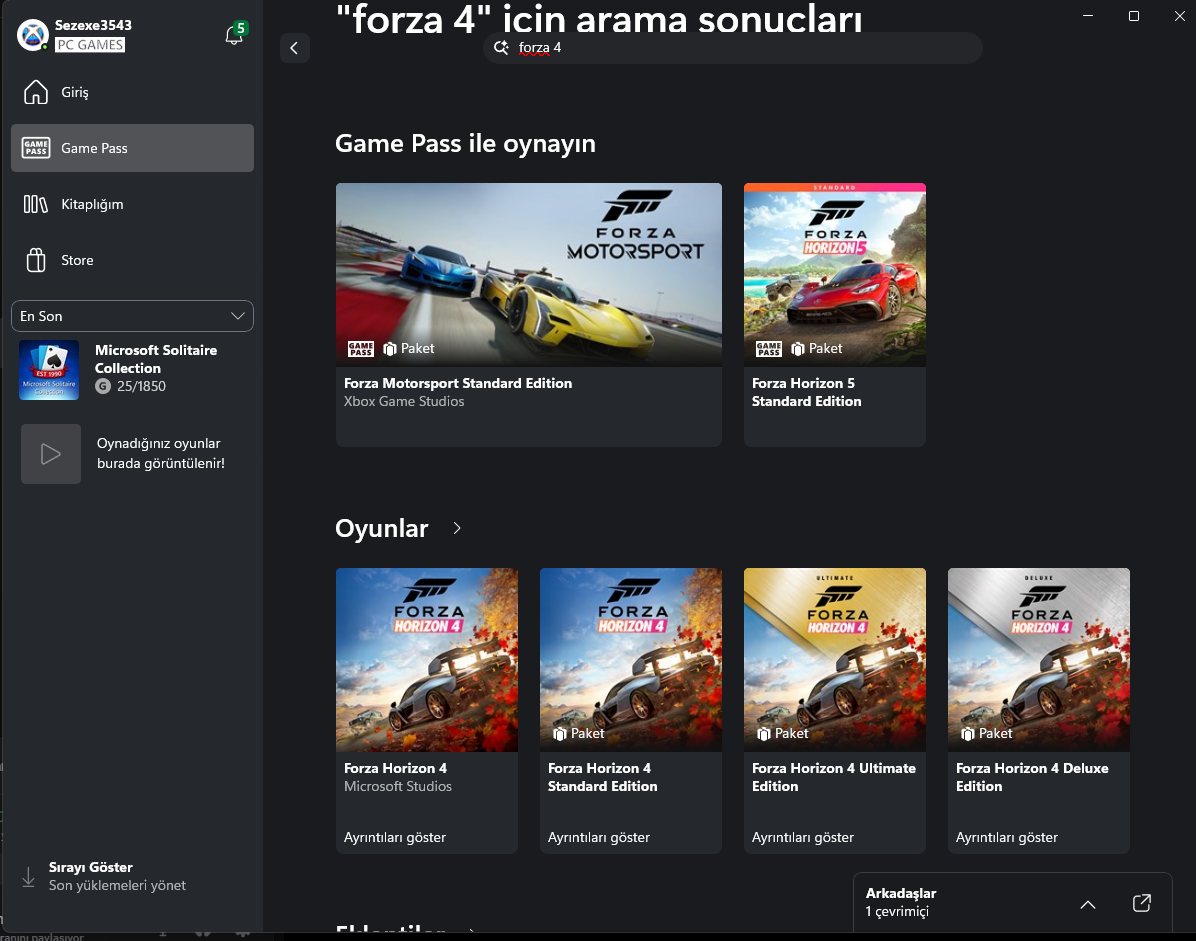
Task: Click Xbox Game Studios publisher text
Action: click(403, 401)
